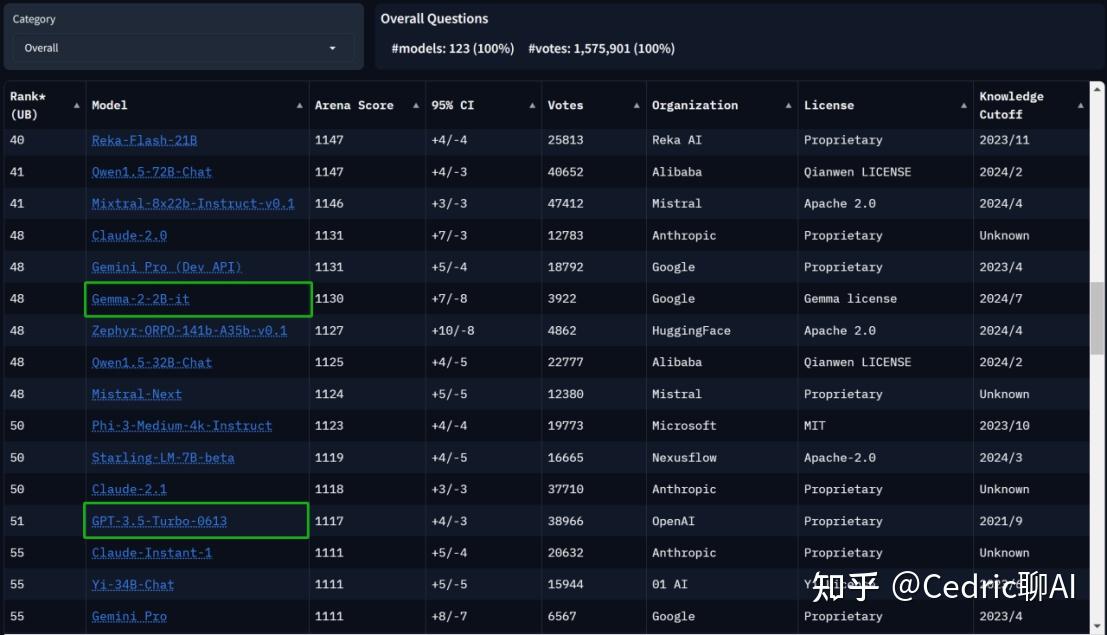The image size is (1107, 635).
Task: Open the Reka-Flash-21B model link
Action: (x=143, y=140)
